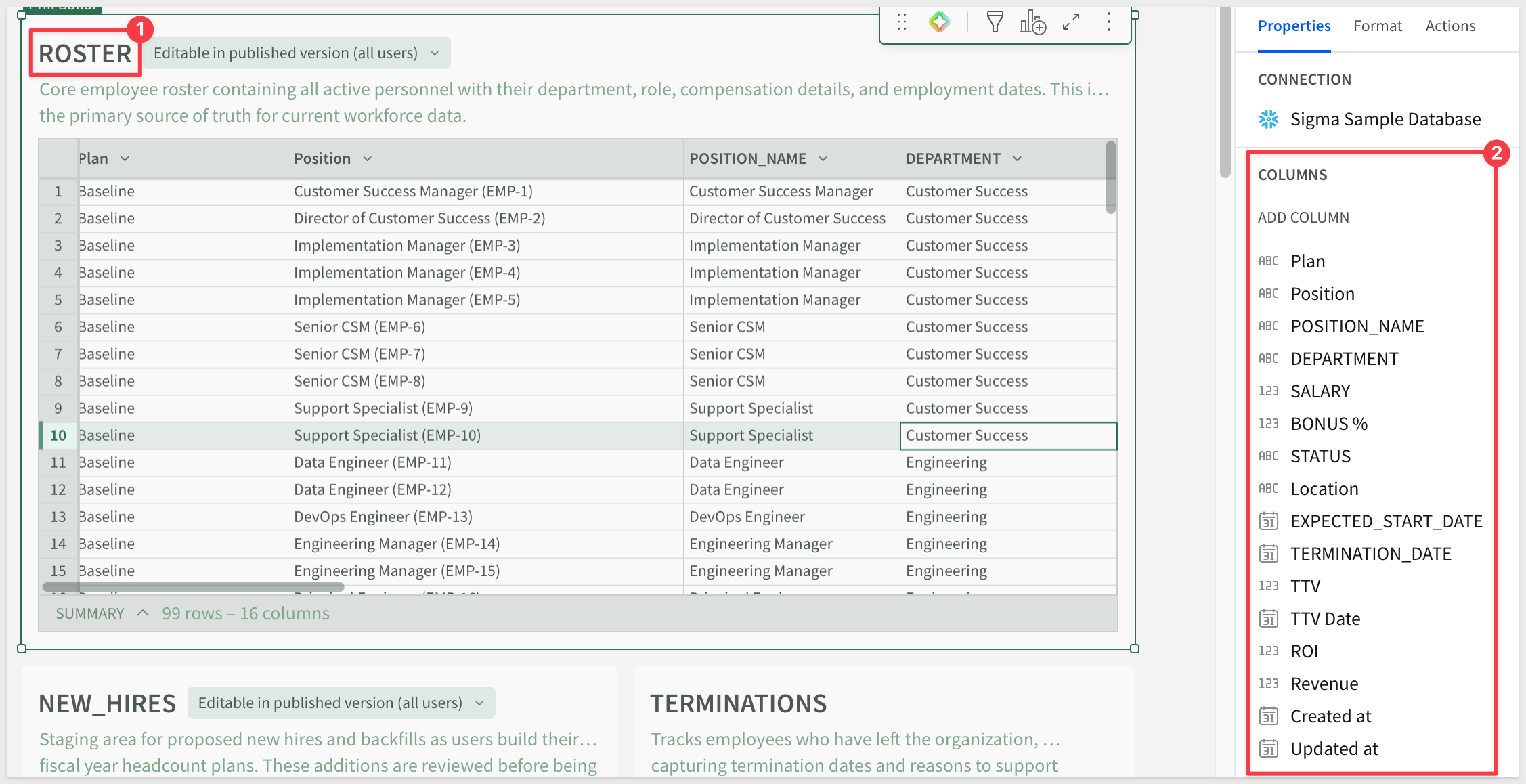Select POSITION_NAME cell in row 14
1526x784 pixels.
pyautogui.click(x=791, y=544)
